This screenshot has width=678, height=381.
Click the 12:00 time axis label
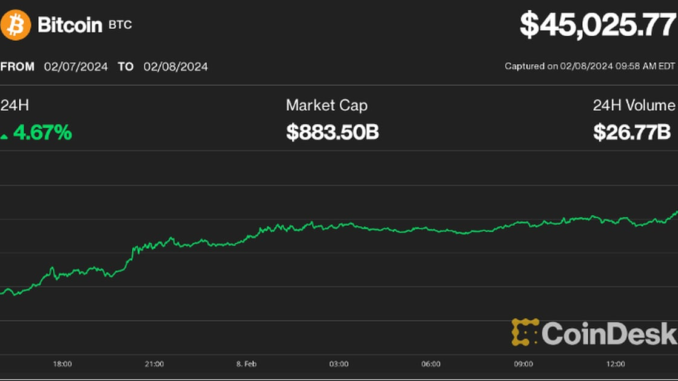coord(615,364)
